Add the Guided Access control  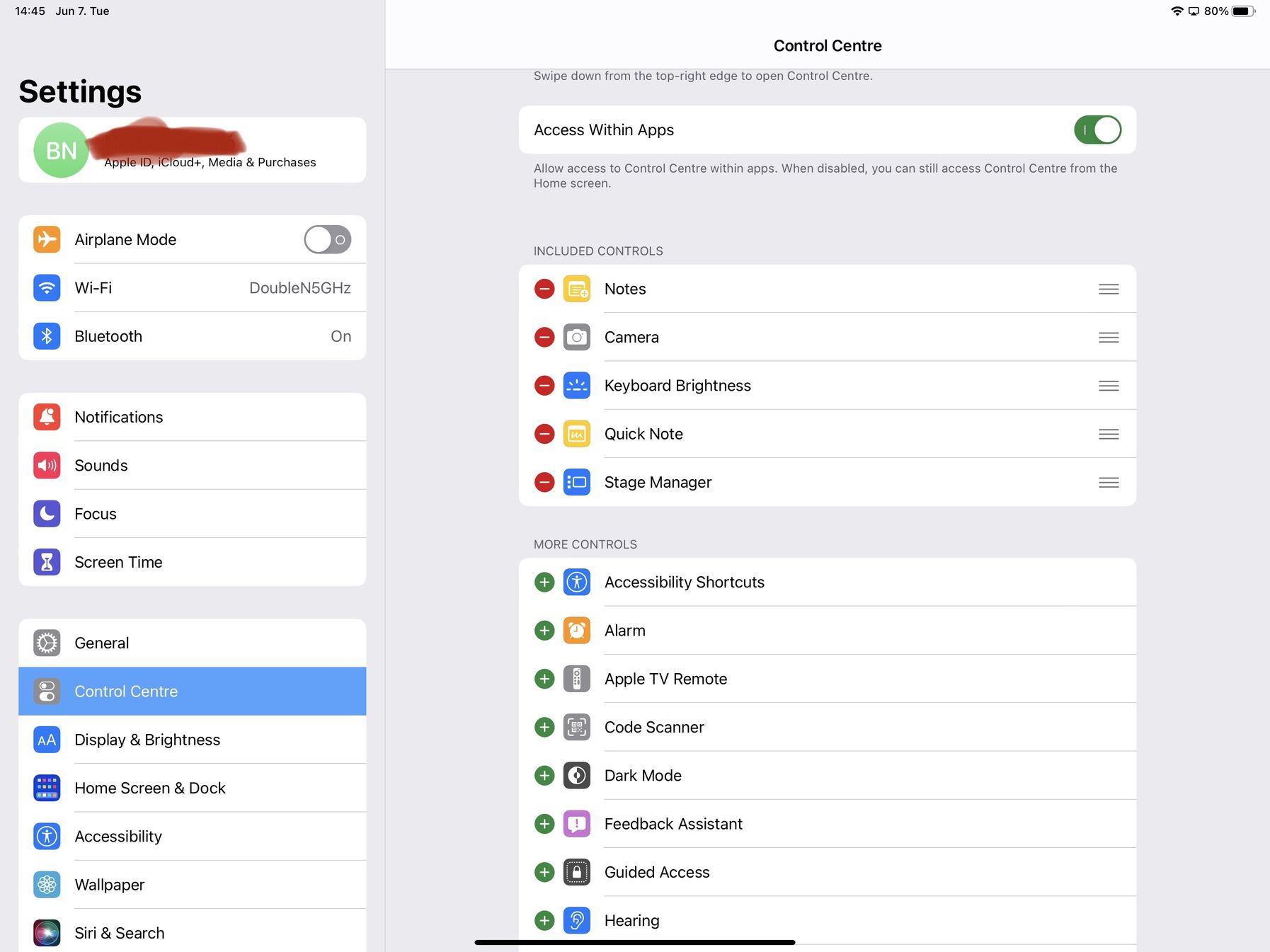tap(544, 872)
